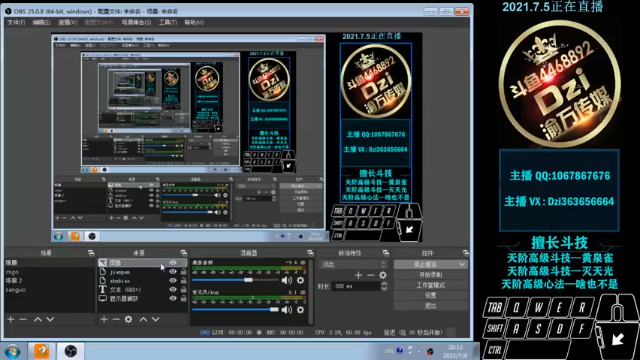The width and height of the screenshot is (640, 360).
Task: Select the jianpan source row
Action: point(142,271)
